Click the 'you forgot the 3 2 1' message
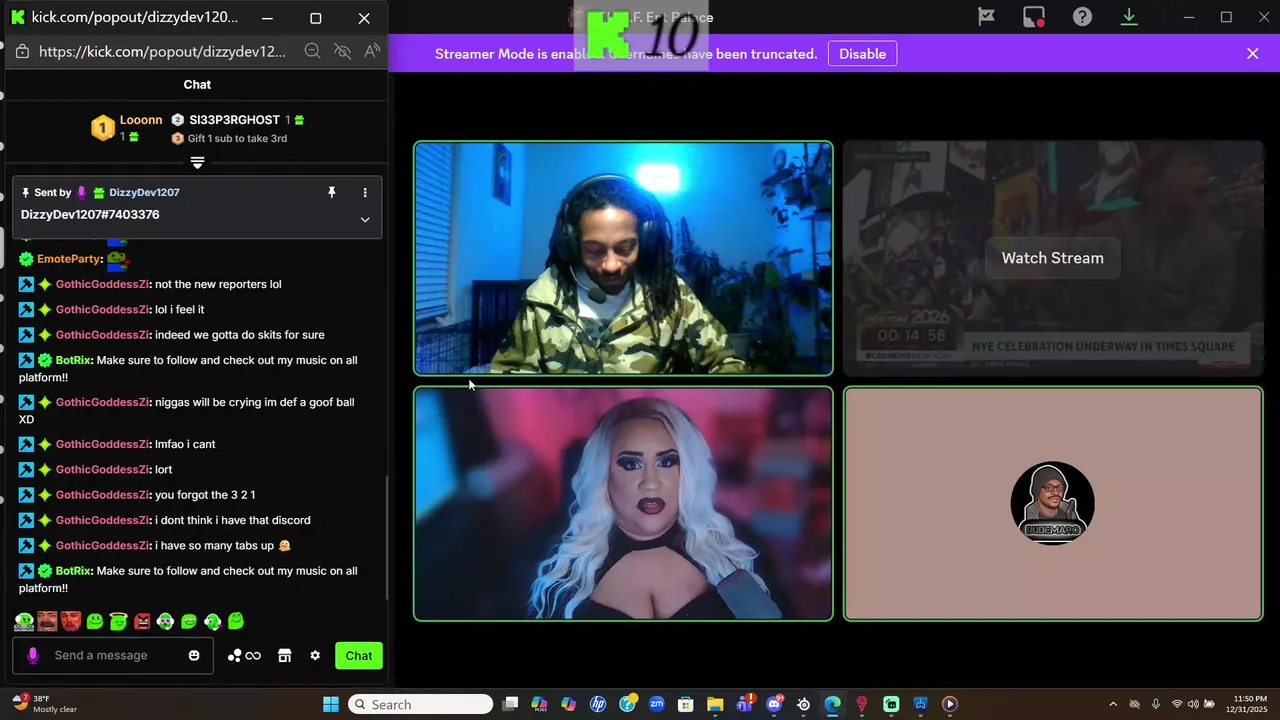This screenshot has height=720, width=1280. (205, 495)
